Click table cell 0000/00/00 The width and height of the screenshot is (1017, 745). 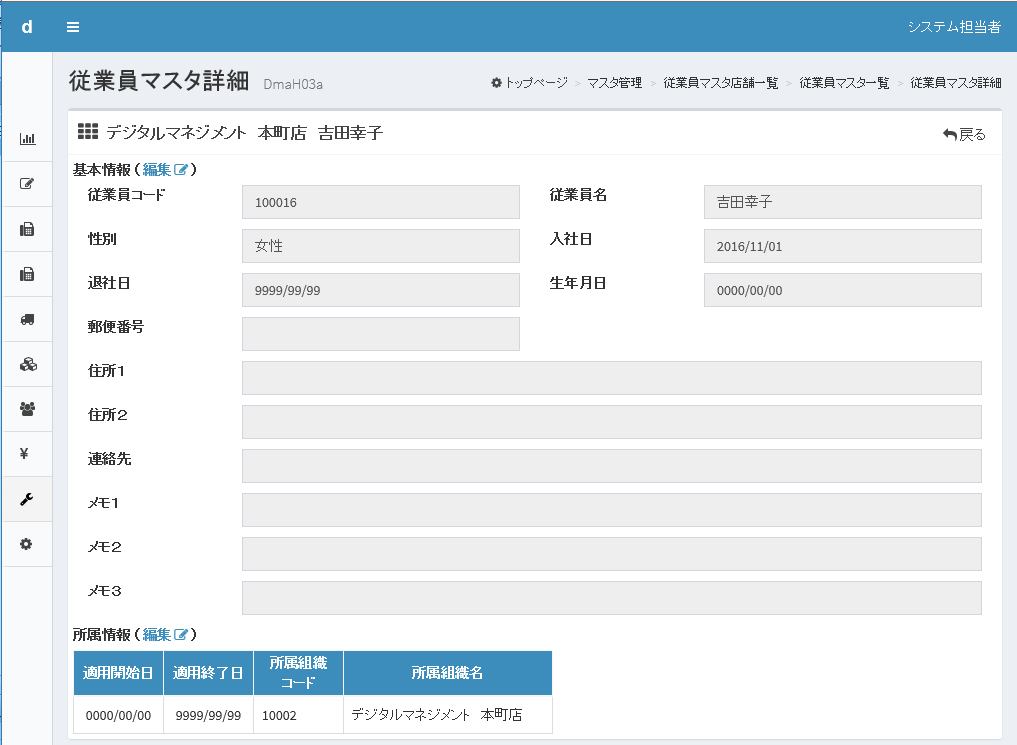pos(119,715)
